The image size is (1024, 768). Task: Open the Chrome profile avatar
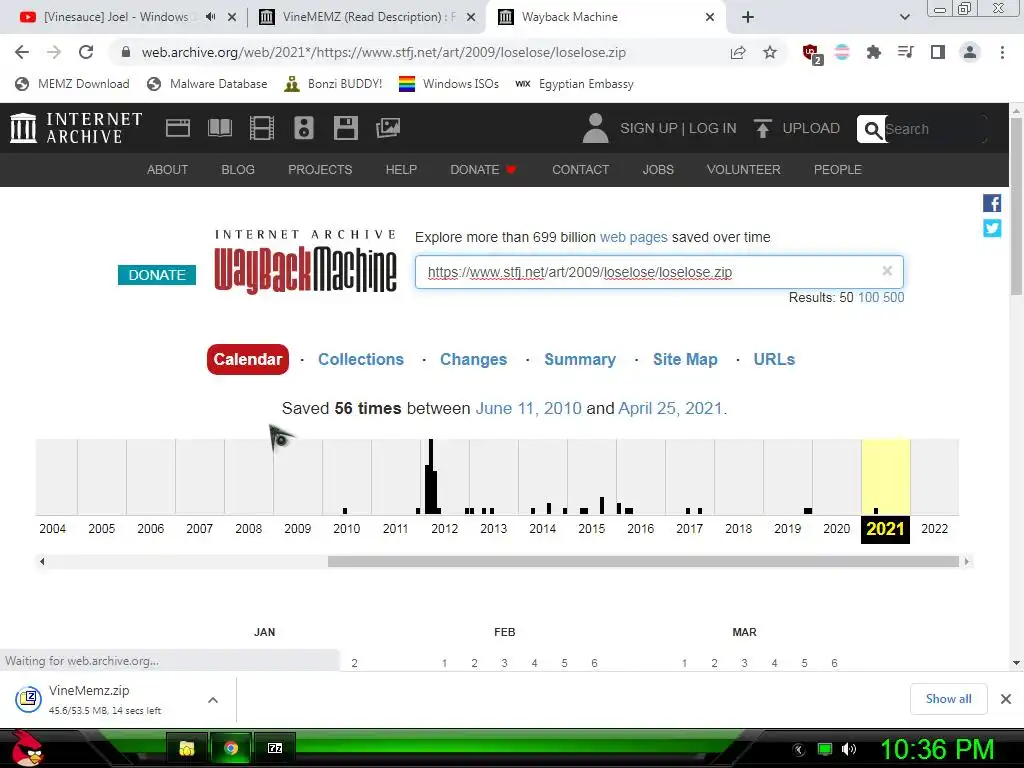pyautogui.click(x=970, y=52)
